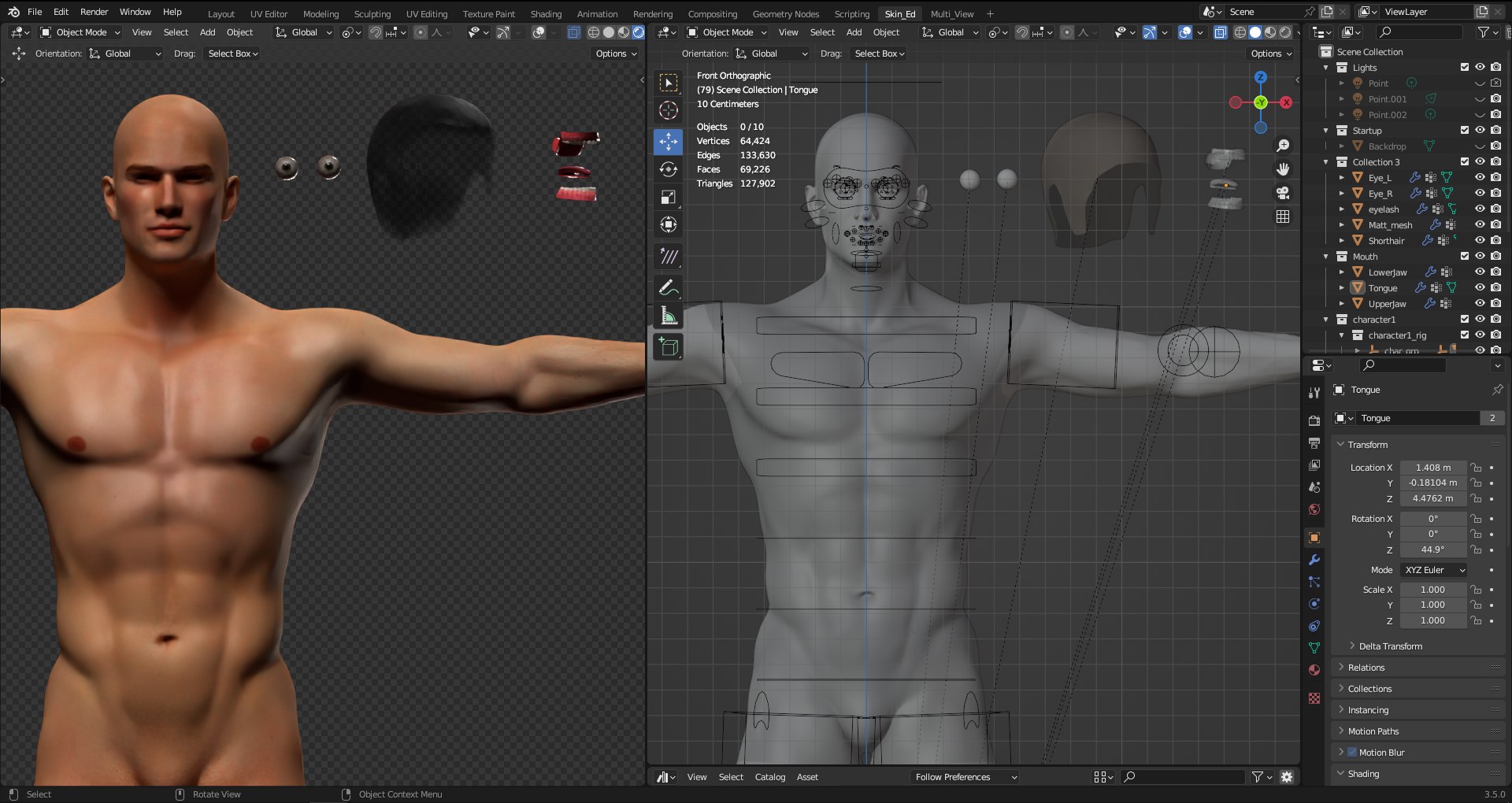This screenshot has height=803, width=1512.
Task: Adjust the Location X value field
Action: [1433, 468]
